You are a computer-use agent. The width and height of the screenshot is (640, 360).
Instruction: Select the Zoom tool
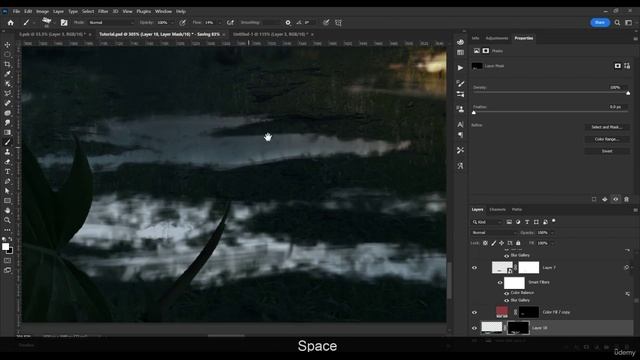(7, 220)
